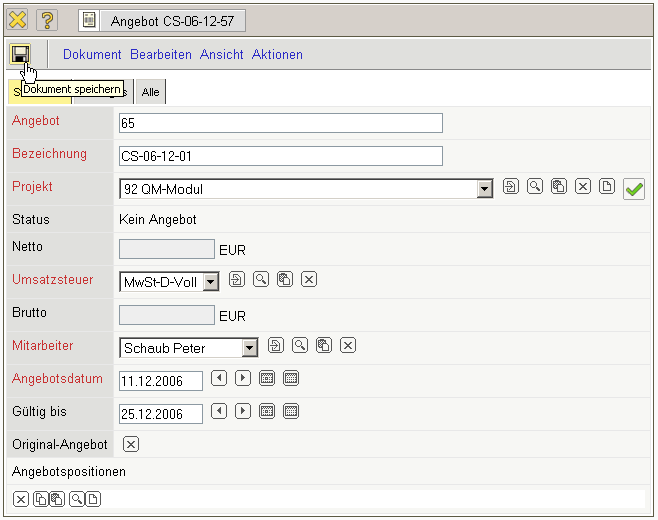
Task: Click the green checkmark beside Projekt
Action: point(633,188)
